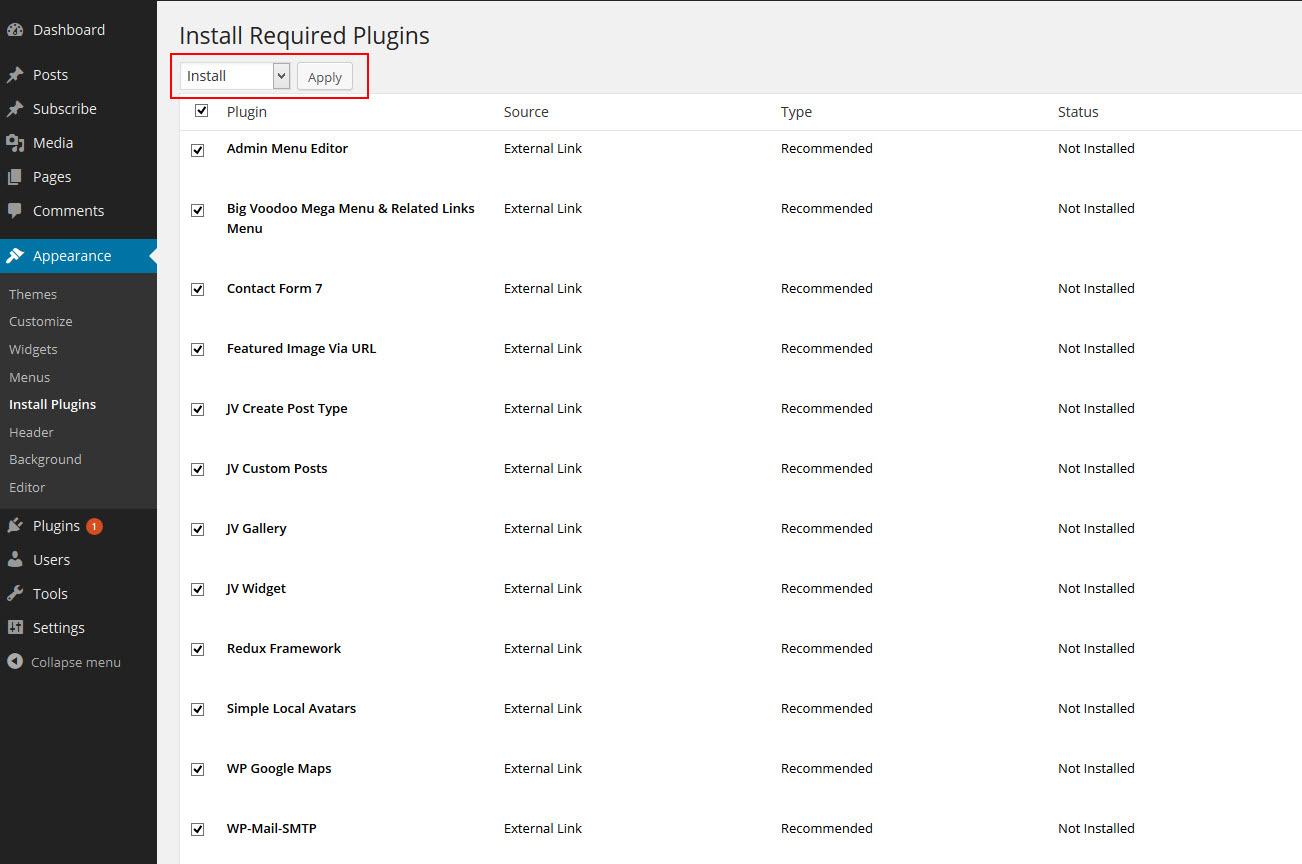Click the Comments speech bubble icon
Image resolution: width=1302 pixels, height=864 pixels.
click(15, 211)
